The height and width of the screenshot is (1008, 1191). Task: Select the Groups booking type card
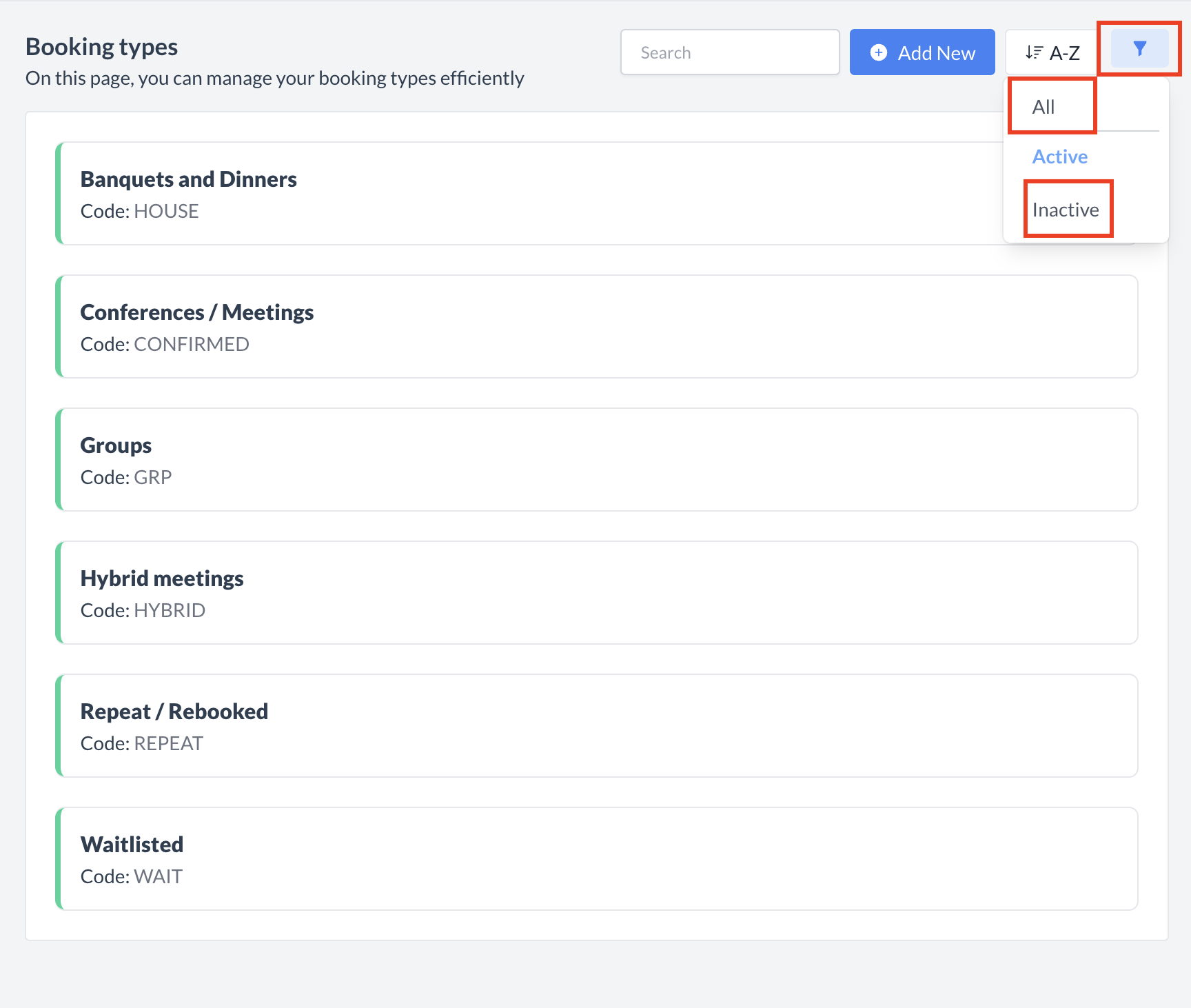click(x=531, y=459)
